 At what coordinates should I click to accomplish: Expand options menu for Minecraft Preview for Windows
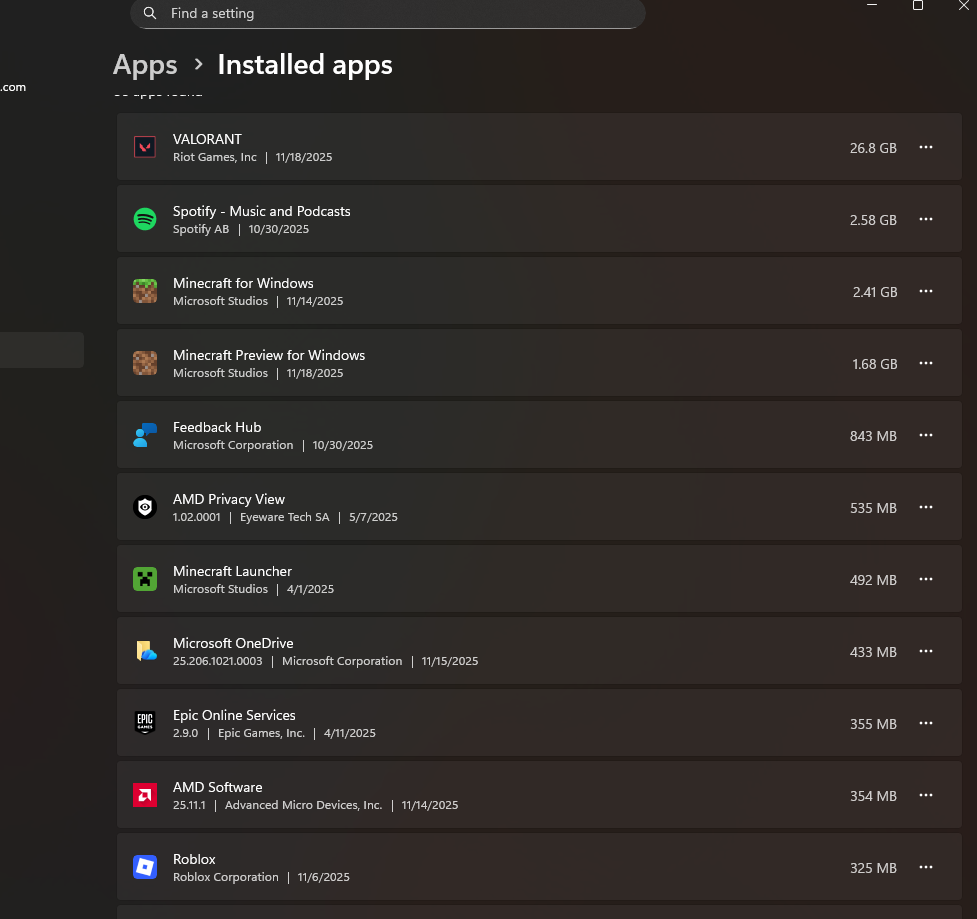(926, 363)
